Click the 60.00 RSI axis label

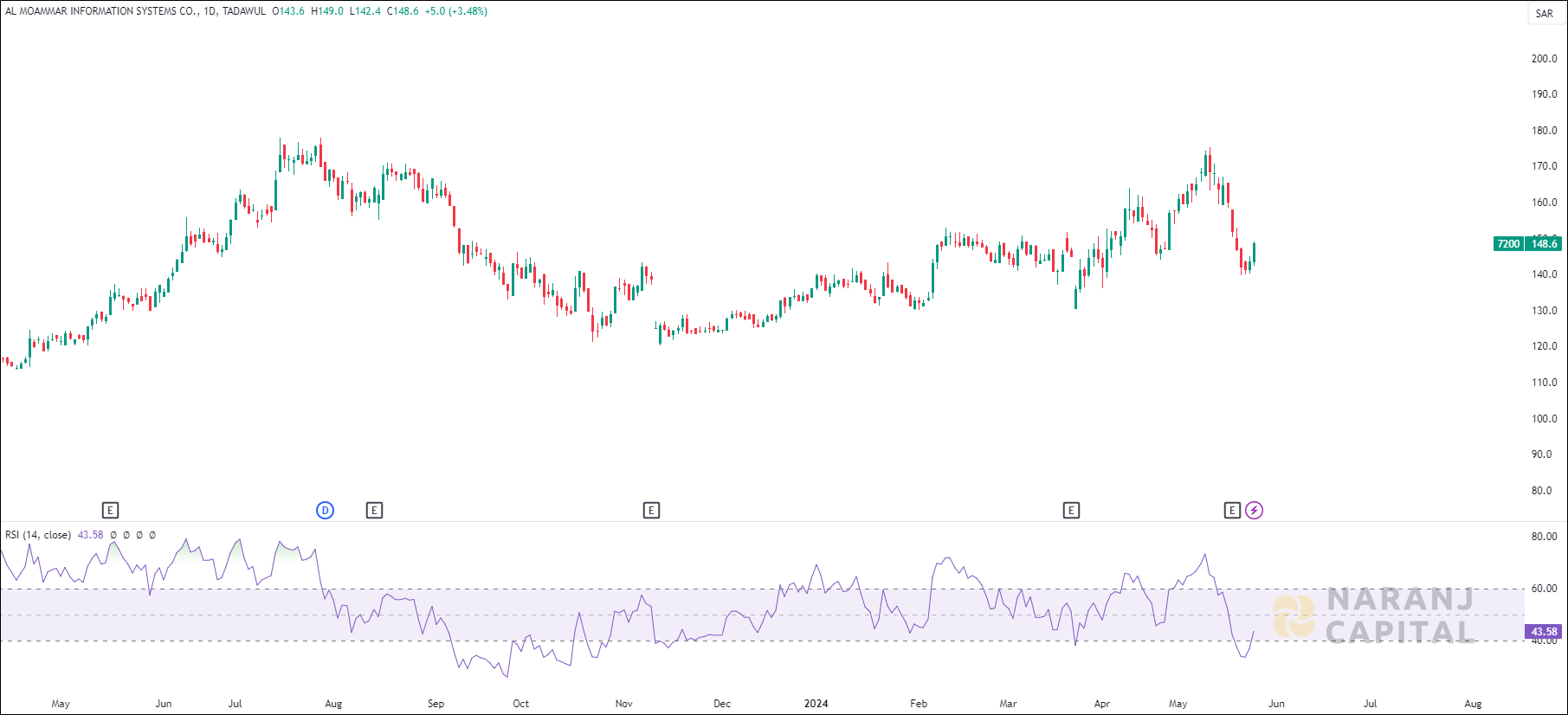[1544, 589]
